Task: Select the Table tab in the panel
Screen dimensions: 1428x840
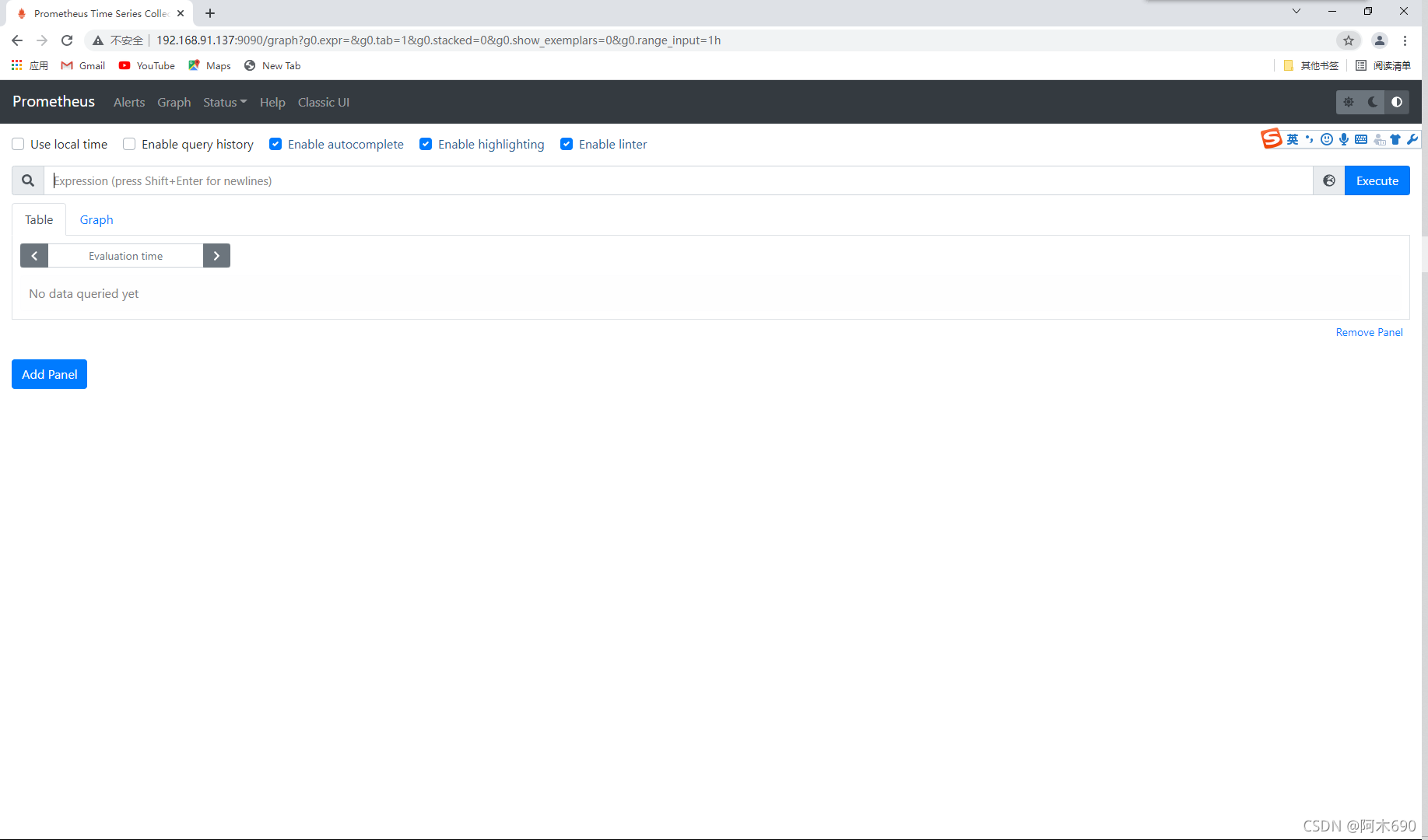Action: point(39,219)
